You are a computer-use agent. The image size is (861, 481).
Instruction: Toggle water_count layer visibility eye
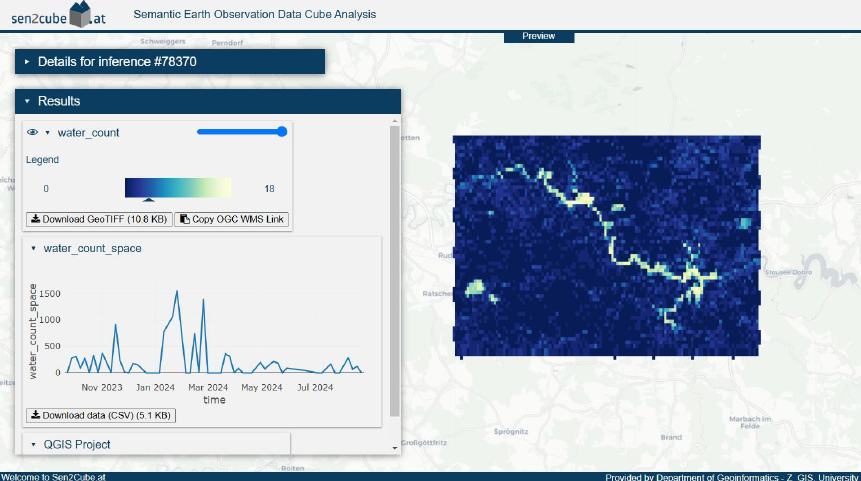click(32, 132)
